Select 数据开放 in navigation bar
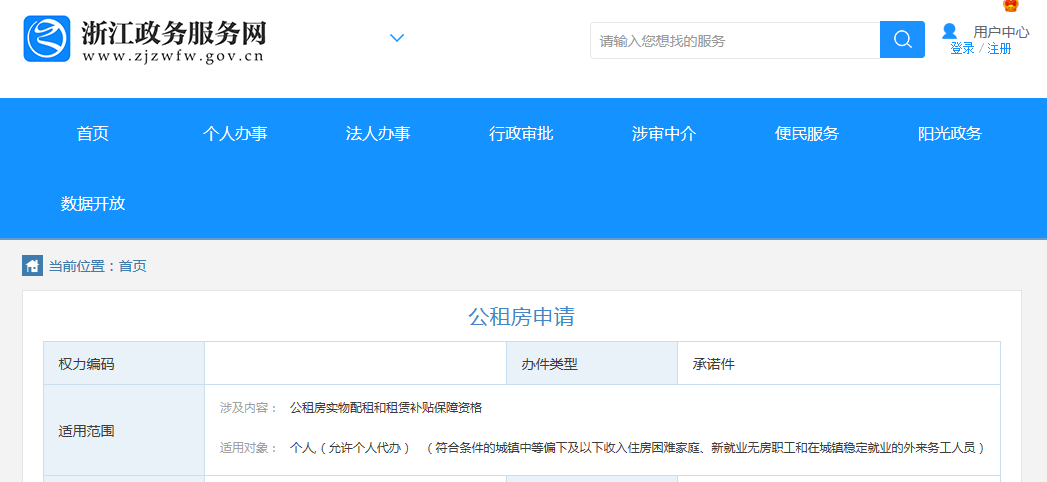Screen dimensions: 1047x482 93,204
